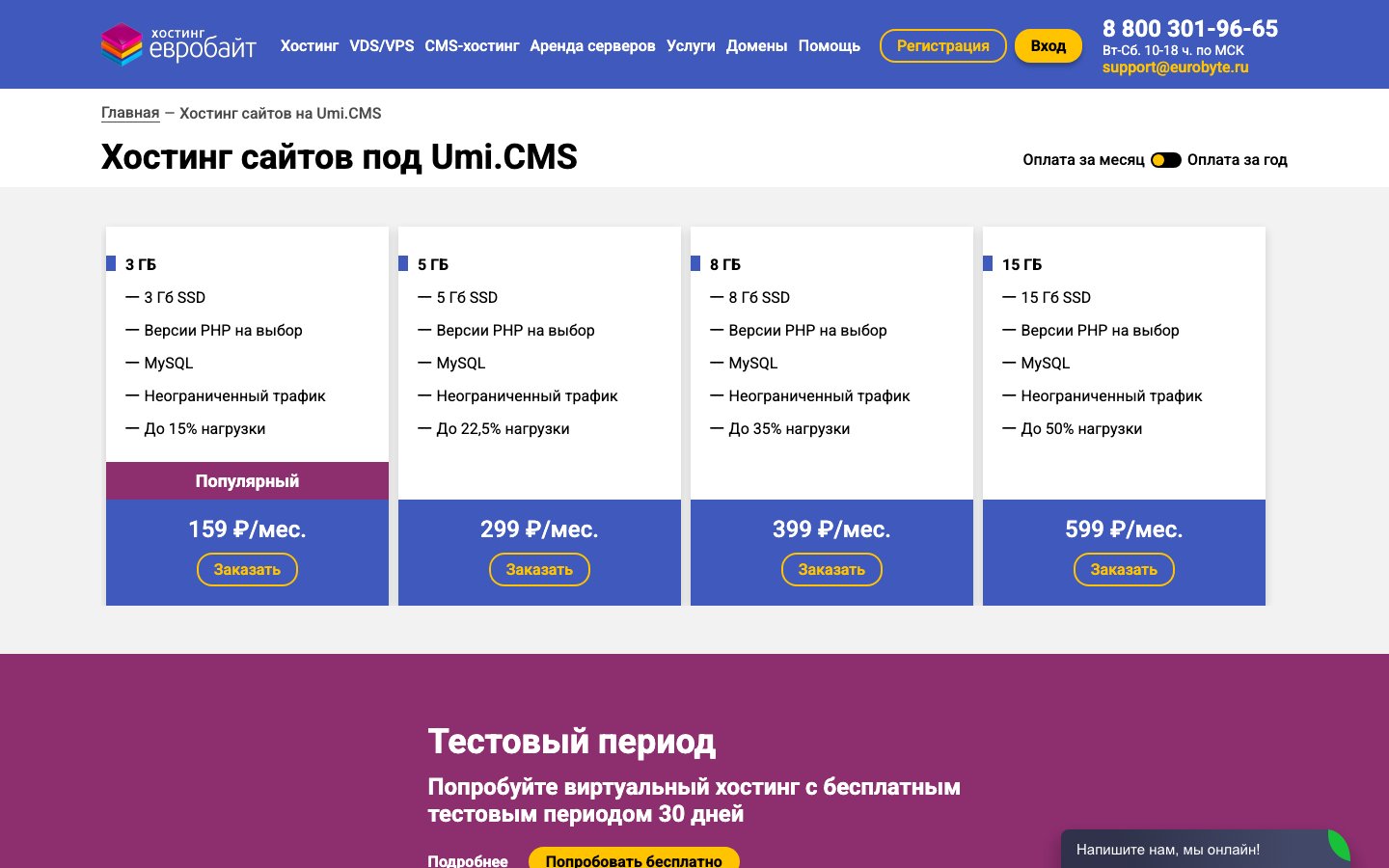This screenshot has width=1389, height=868.
Task: Click 'До 15% нагрузки' text
Action: click(204, 429)
